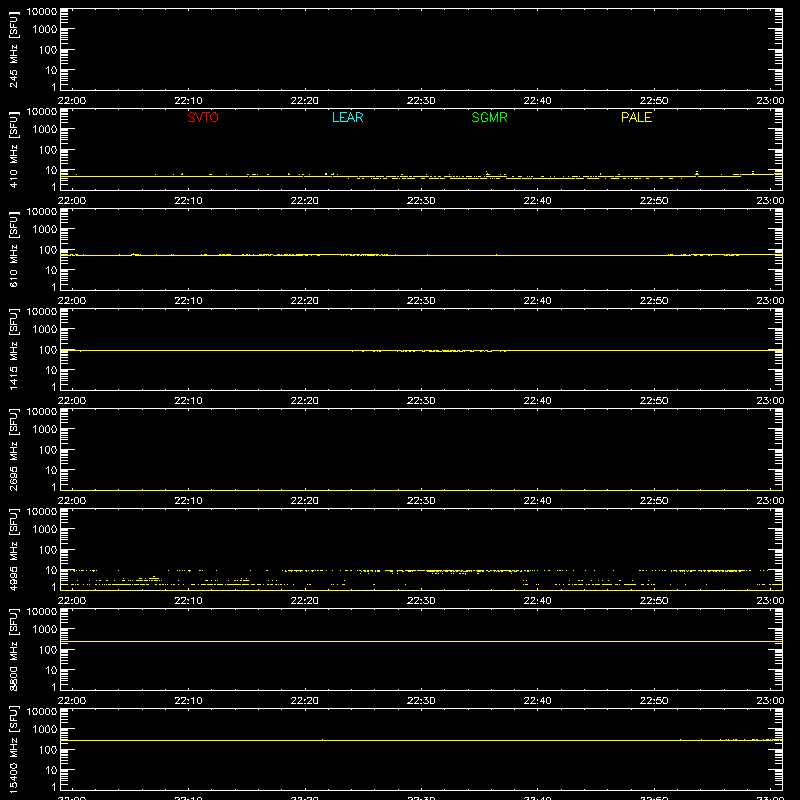Click 22:50 label under 2695 MHz panel
The image size is (800, 800).
(x=654, y=501)
